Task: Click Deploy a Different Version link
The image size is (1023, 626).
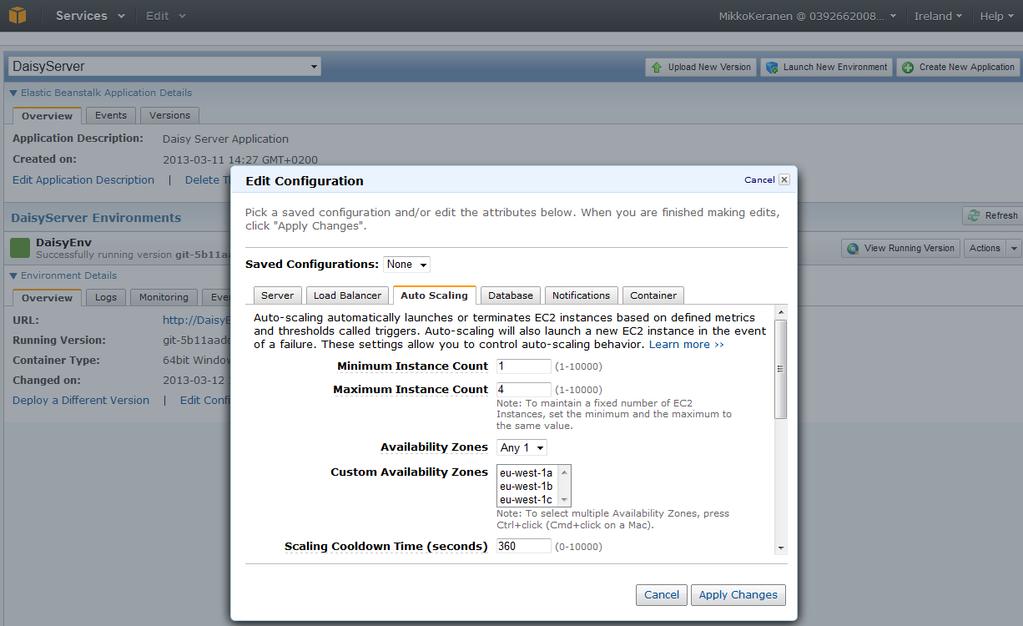Action: tap(81, 400)
